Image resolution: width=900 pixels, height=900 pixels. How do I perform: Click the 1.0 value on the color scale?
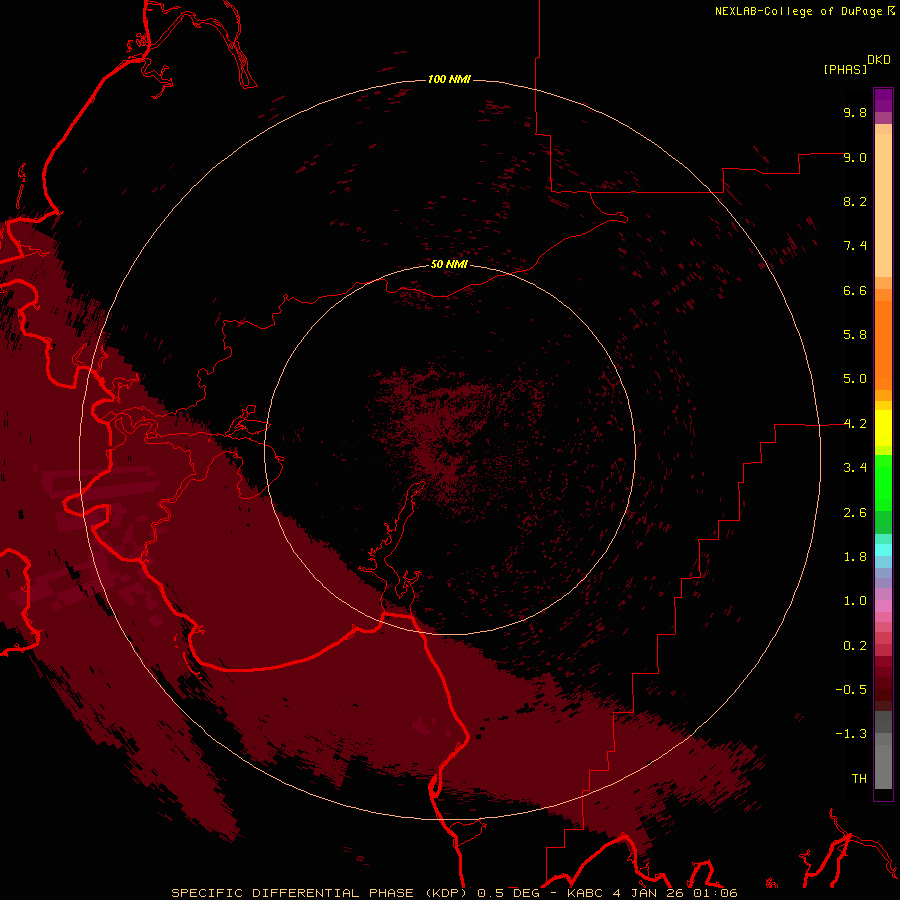coord(855,601)
